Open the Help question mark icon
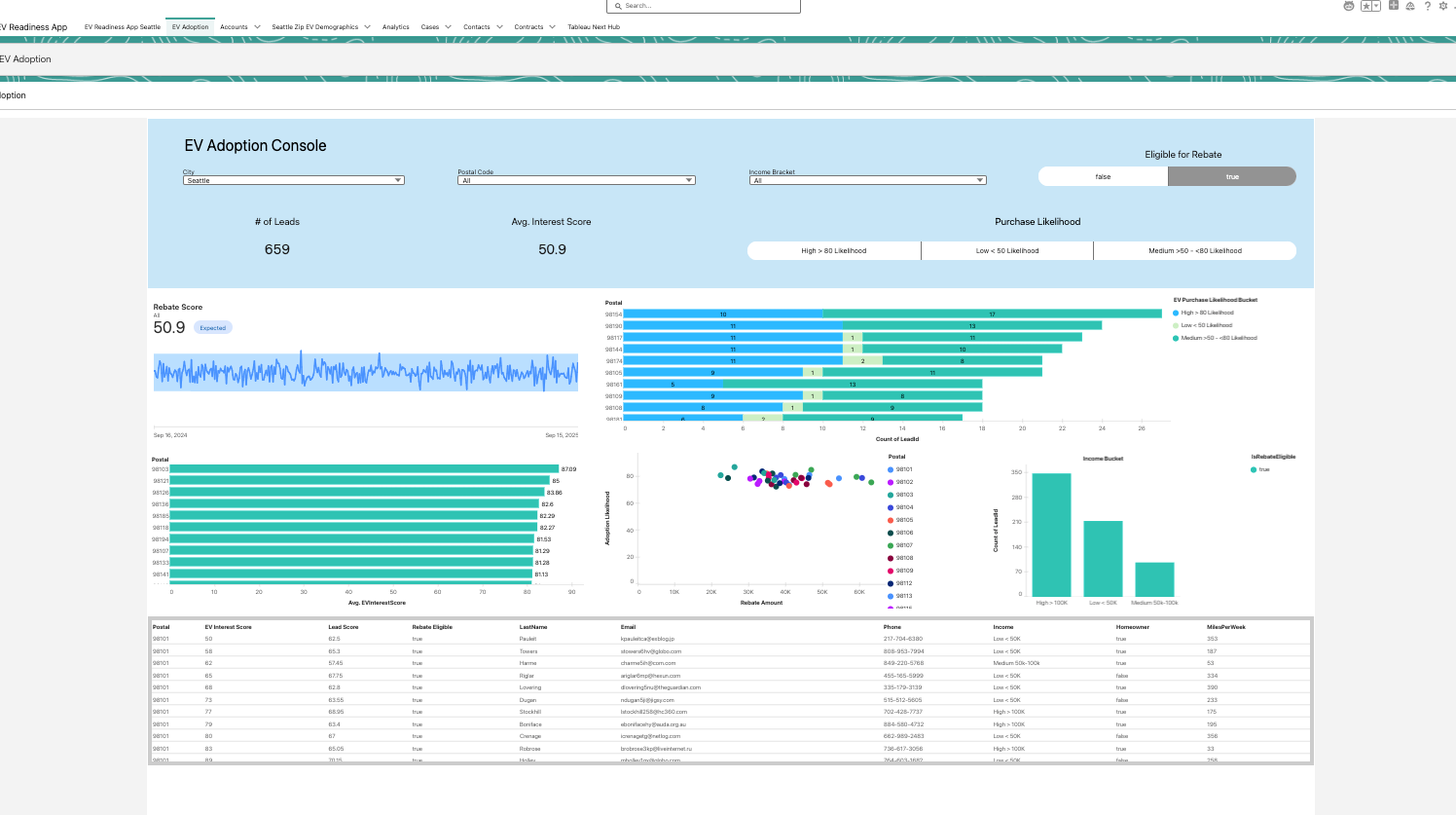This screenshot has width=1456, height=815. (x=1428, y=6)
